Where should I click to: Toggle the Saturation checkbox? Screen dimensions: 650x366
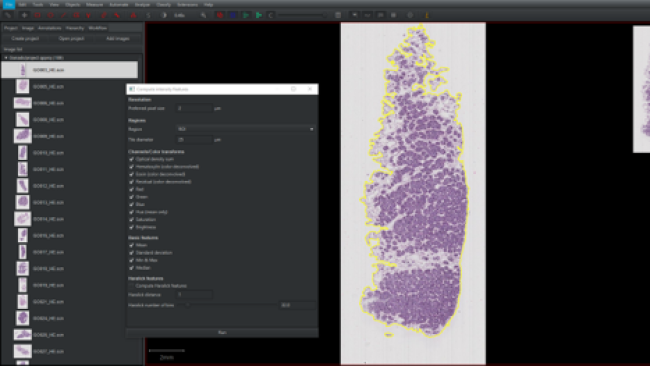[x=131, y=220]
